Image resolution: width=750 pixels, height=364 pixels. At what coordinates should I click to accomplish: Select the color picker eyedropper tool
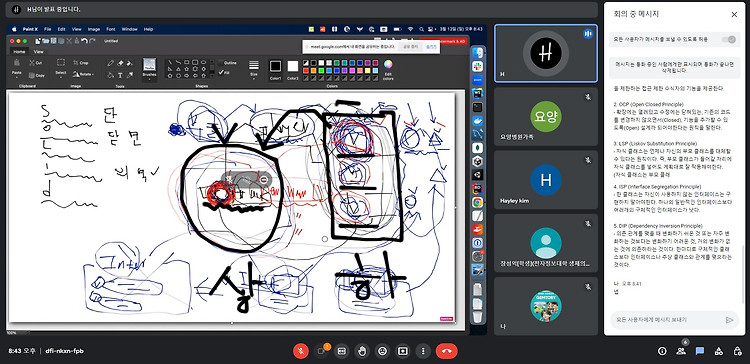(130, 75)
